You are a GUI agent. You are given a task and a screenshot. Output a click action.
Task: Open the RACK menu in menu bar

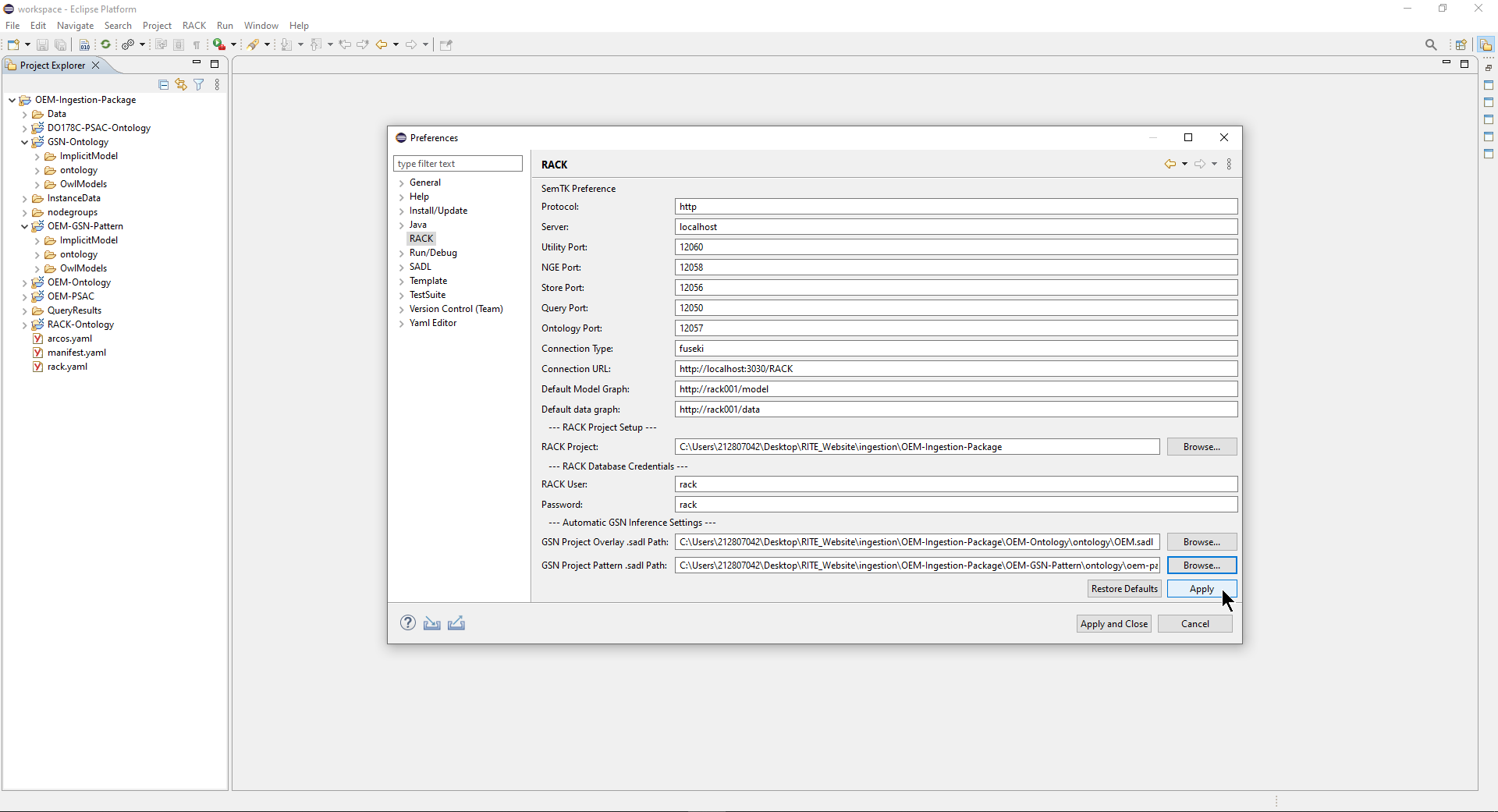(194, 26)
